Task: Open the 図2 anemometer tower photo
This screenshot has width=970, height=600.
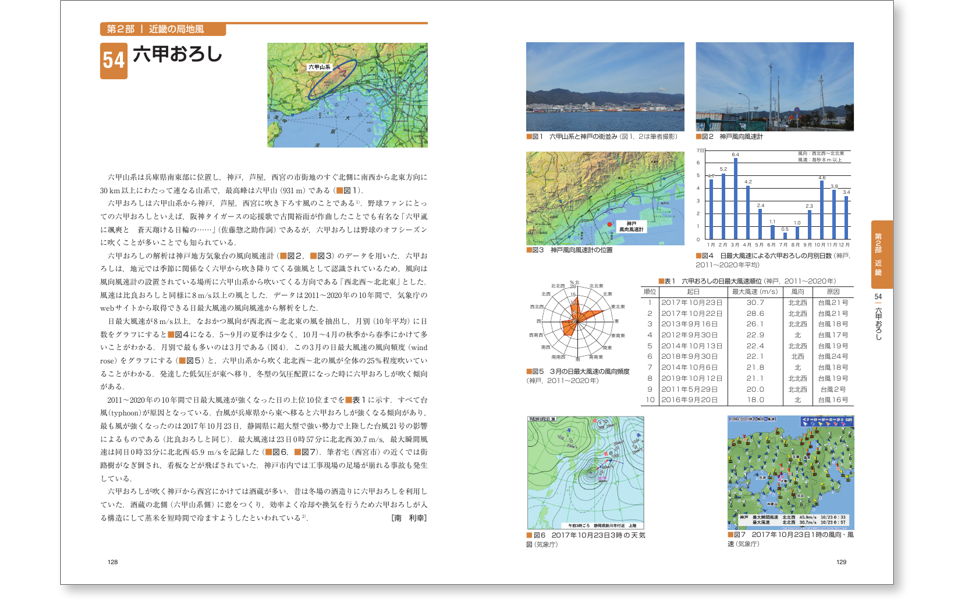Action: point(773,86)
